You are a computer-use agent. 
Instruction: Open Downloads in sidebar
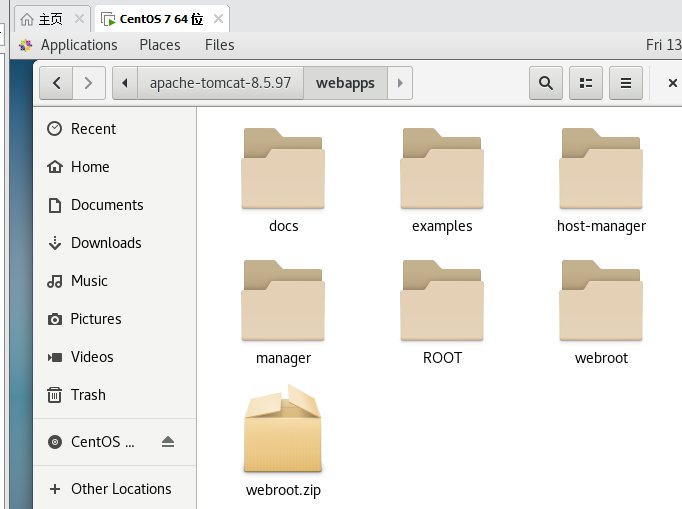pyautogui.click(x=115, y=243)
